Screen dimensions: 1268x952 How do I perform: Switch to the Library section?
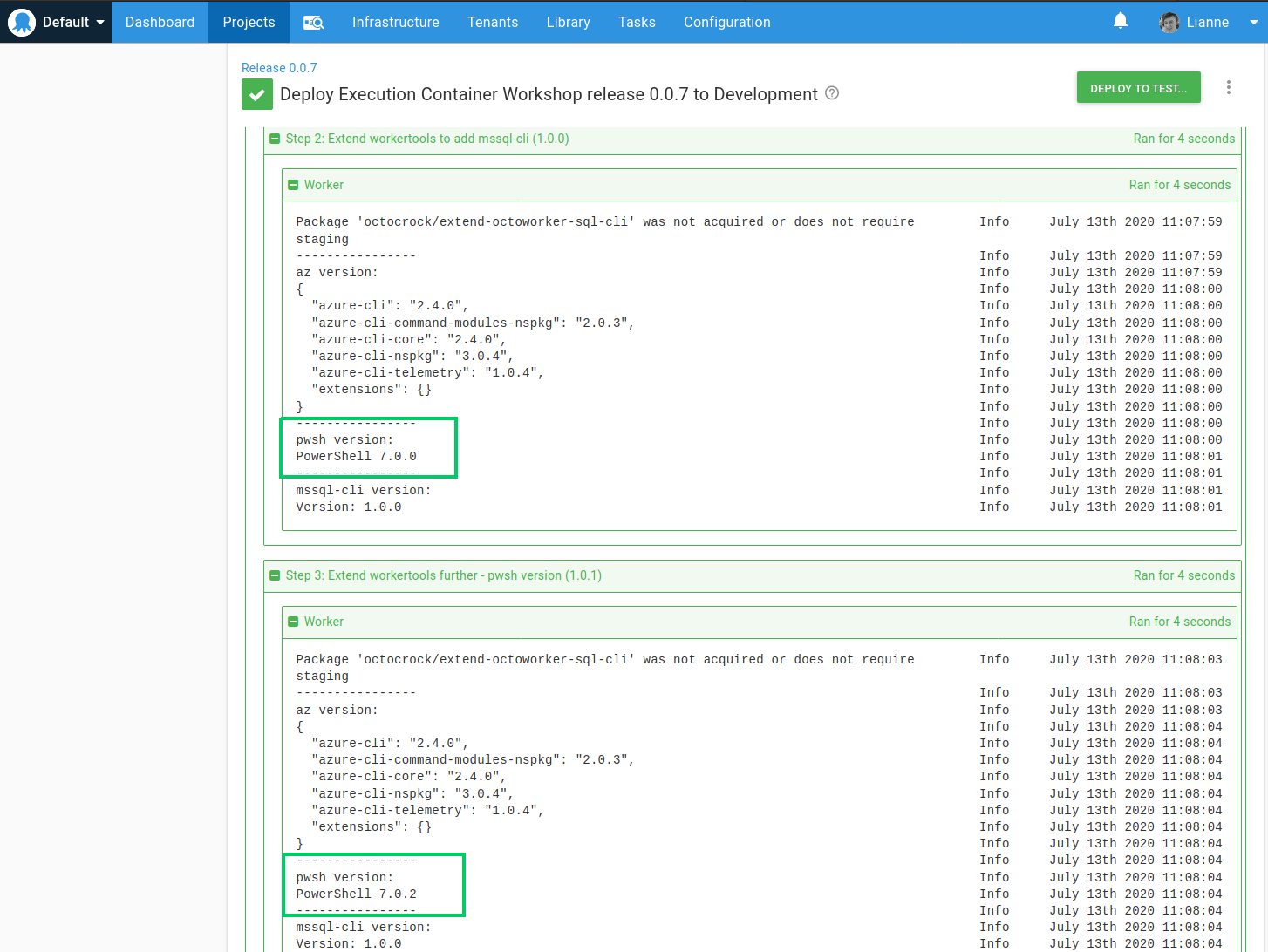[x=568, y=22]
